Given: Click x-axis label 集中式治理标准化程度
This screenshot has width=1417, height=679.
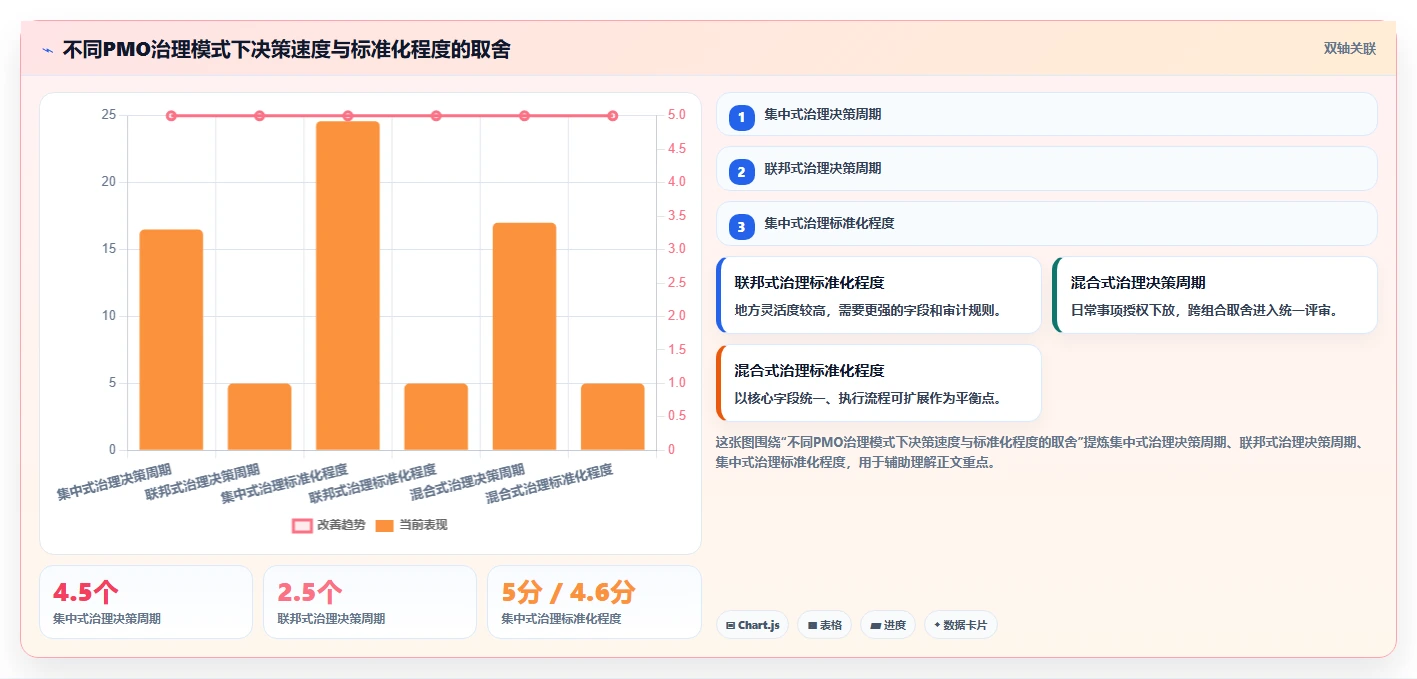Looking at the screenshot, I should pyautogui.click(x=285, y=484).
